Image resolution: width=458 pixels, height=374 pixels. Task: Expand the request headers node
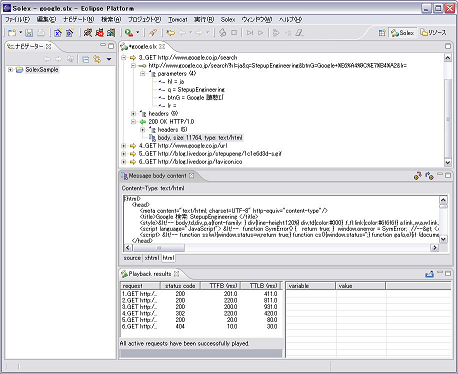[133, 114]
